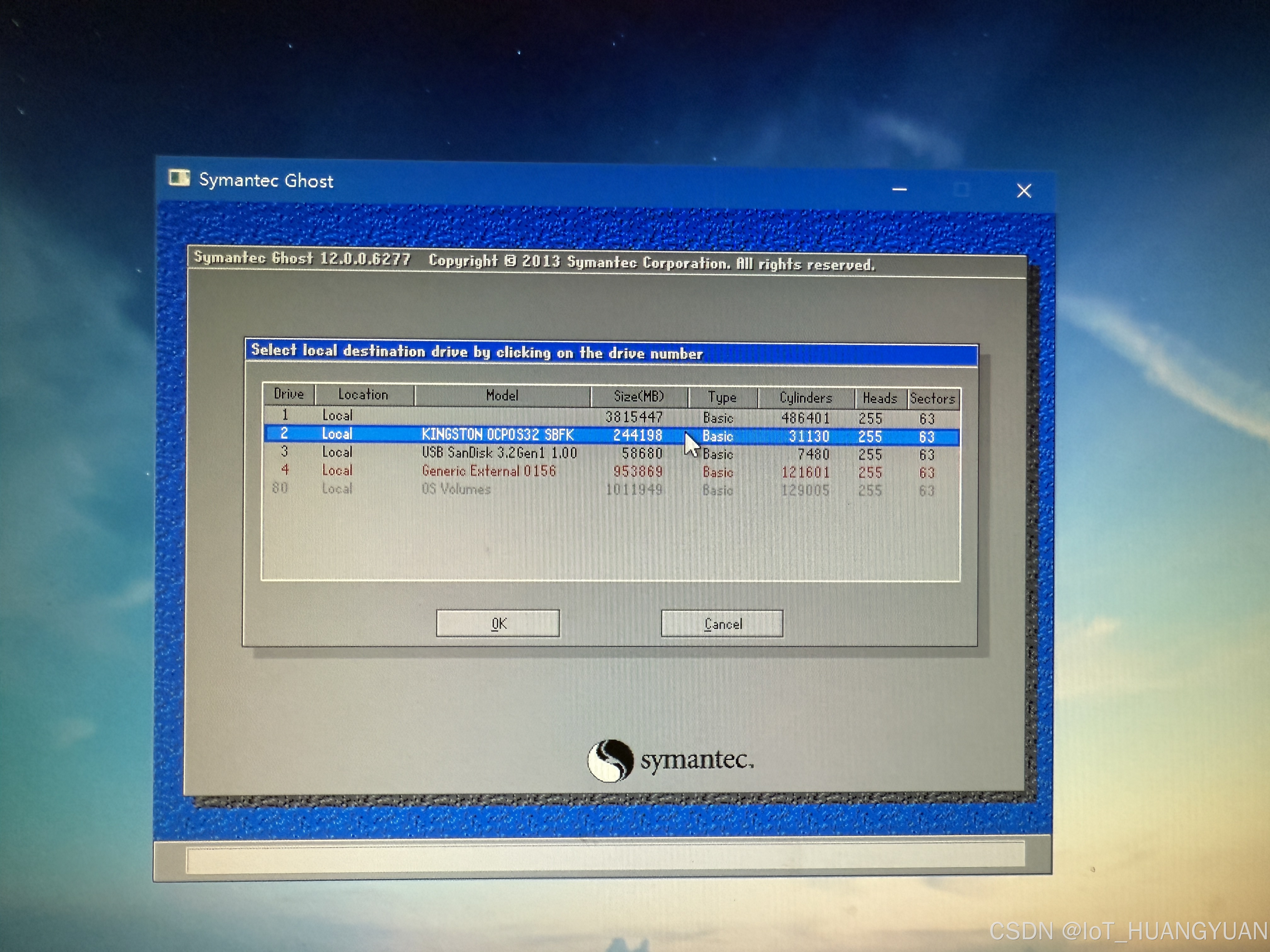Click the Symantec logo at the bottom
This screenshot has height=952, width=1270.
pyautogui.click(x=671, y=760)
